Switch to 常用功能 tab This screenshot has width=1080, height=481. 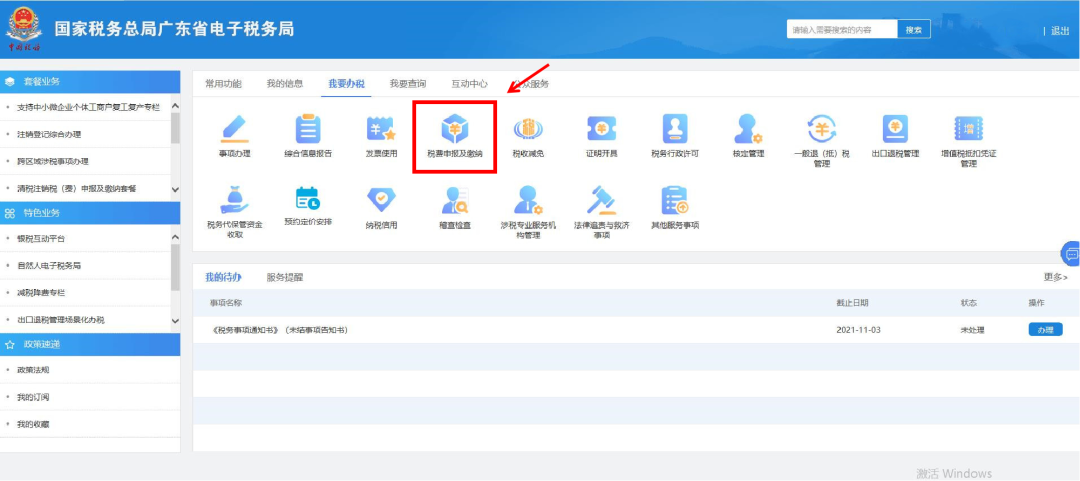[x=223, y=84]
